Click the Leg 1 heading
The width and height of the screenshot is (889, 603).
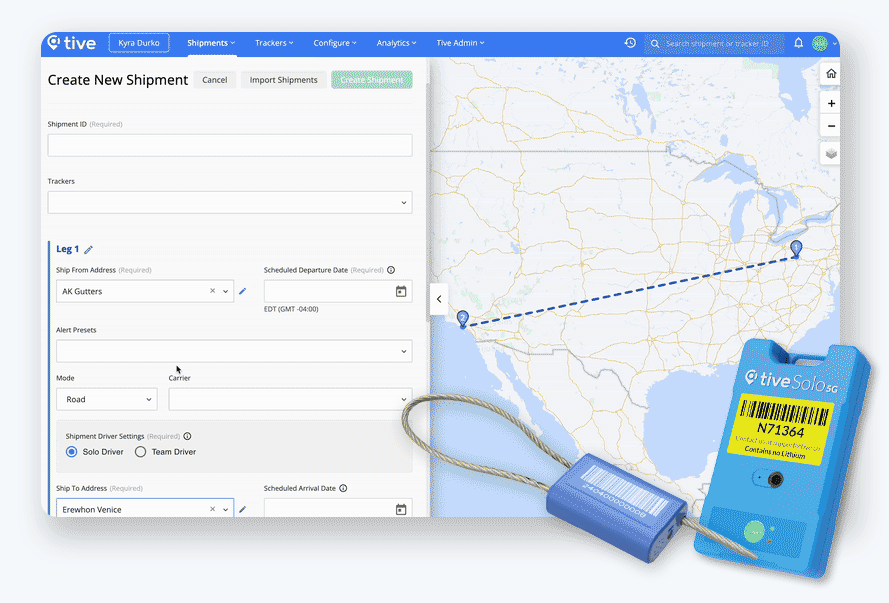[x=67, y=249]
